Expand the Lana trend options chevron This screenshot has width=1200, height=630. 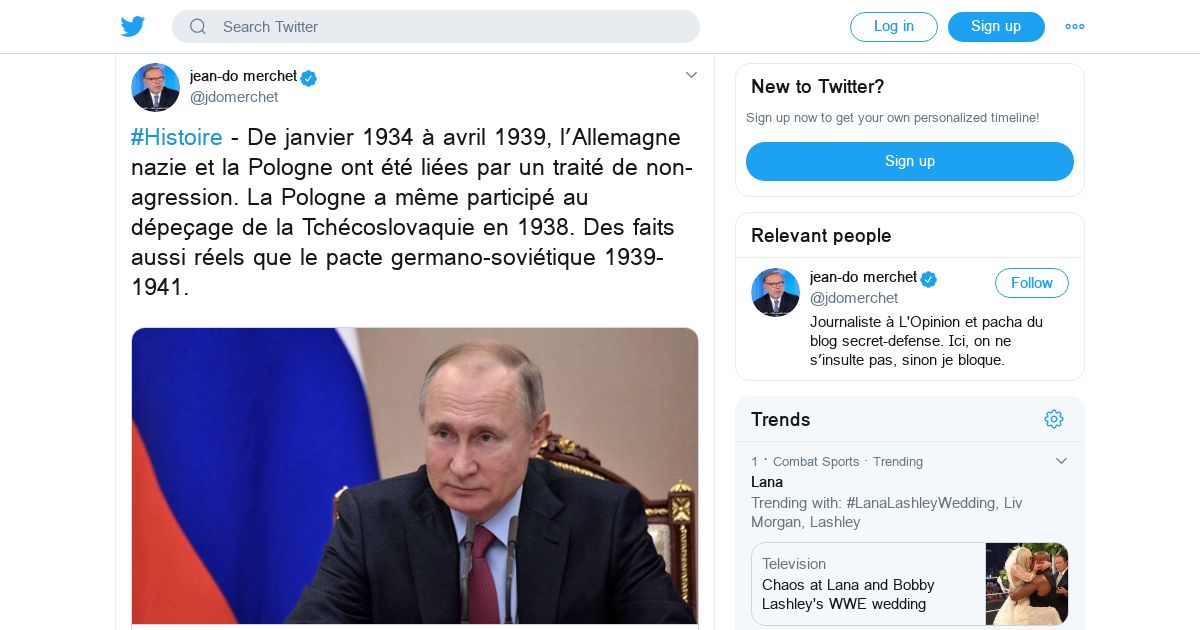(1061, 461)
